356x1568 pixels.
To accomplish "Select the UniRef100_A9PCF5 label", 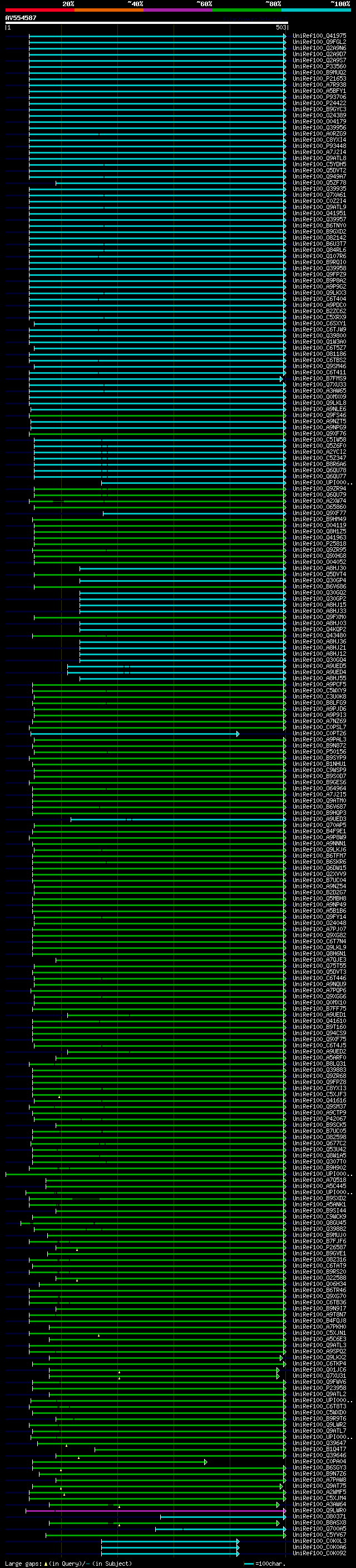I will point(319,684).
